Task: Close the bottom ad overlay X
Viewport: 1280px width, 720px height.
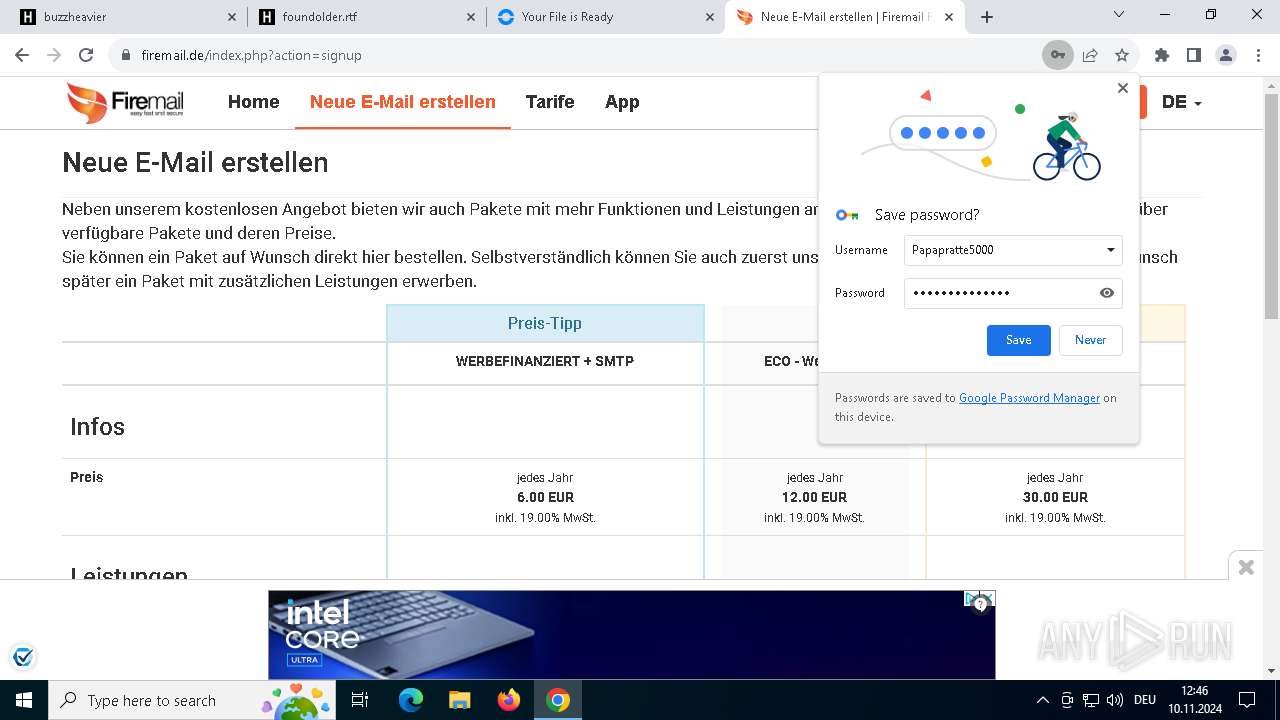Action: 1246,567
